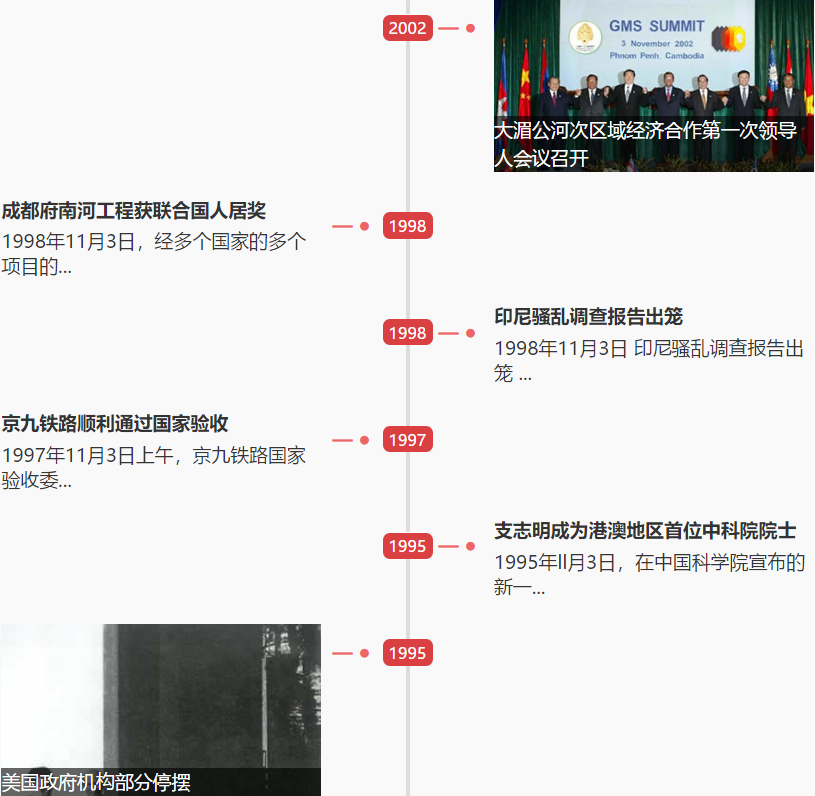Open caption 美国政府机构部分停摆

tap(96, 783)
